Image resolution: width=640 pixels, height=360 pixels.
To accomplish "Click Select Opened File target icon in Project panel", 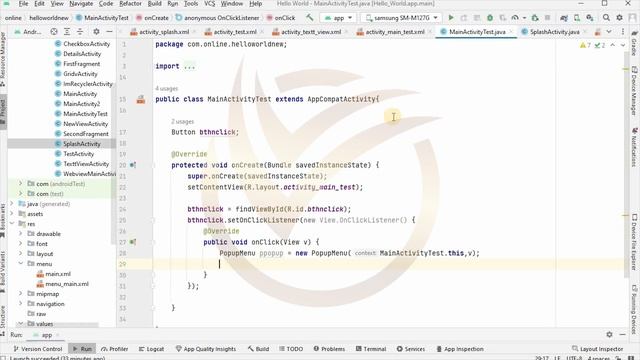I will 54,31.
